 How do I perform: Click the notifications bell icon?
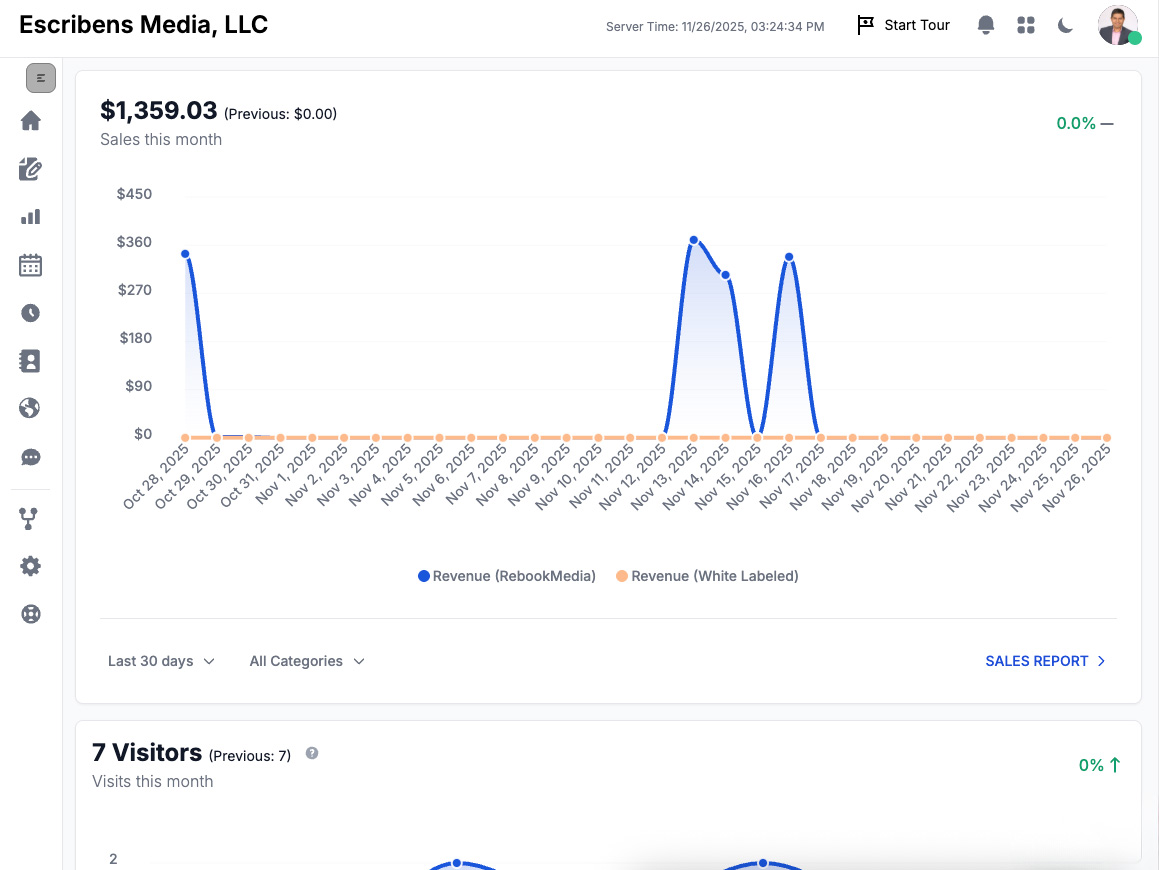tap(986, 26)
